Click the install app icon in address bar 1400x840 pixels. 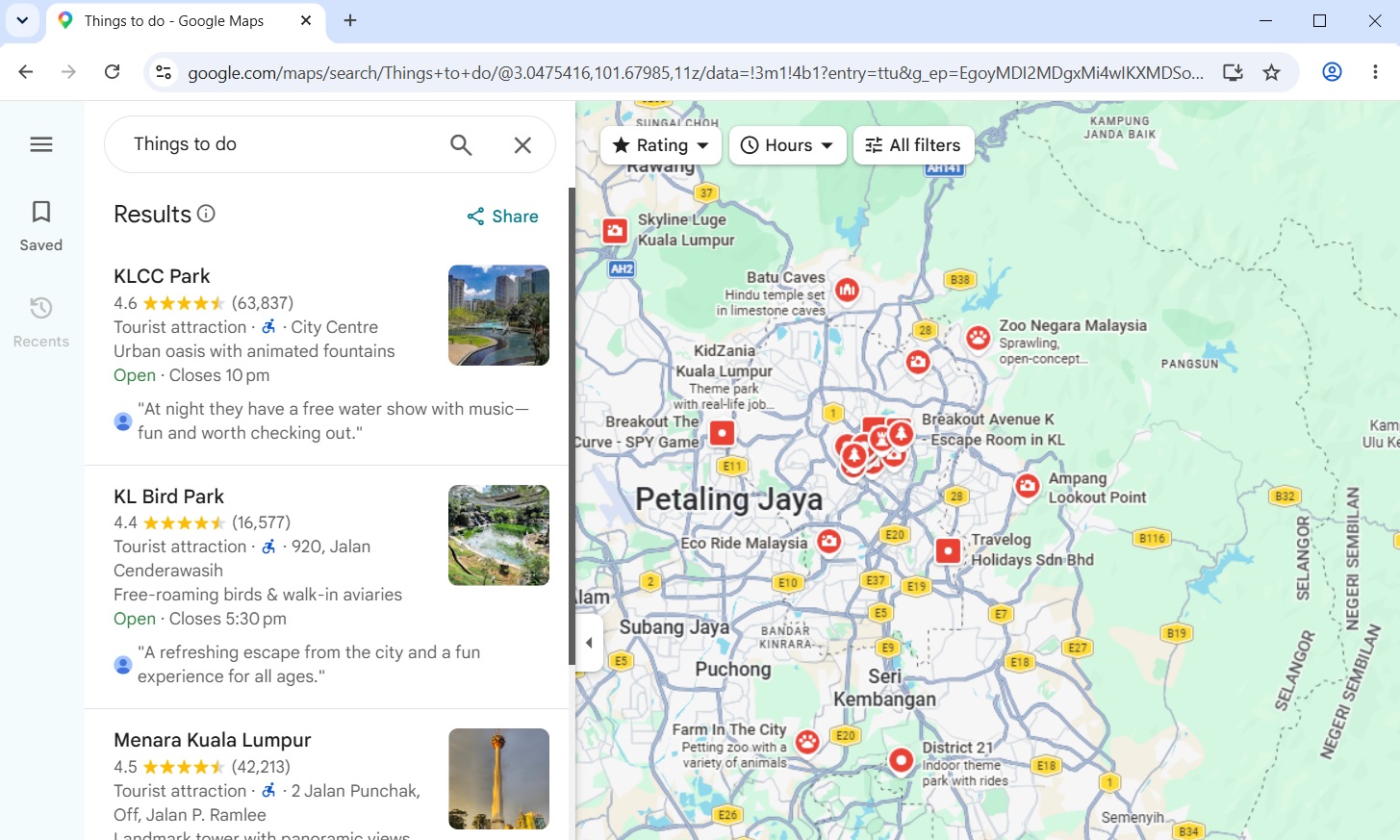tap(1233, 72)
